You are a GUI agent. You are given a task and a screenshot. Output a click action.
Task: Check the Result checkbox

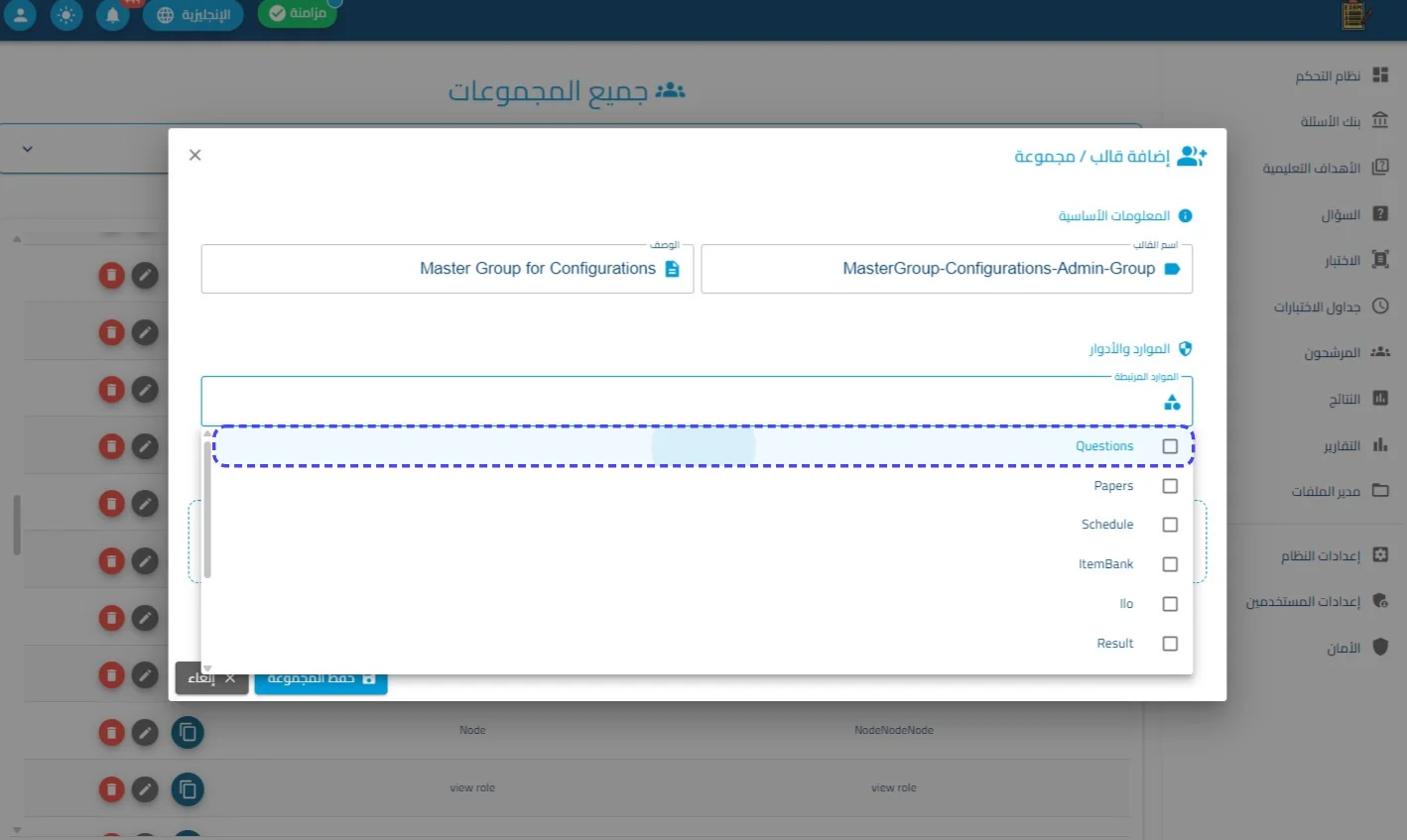1170,644
